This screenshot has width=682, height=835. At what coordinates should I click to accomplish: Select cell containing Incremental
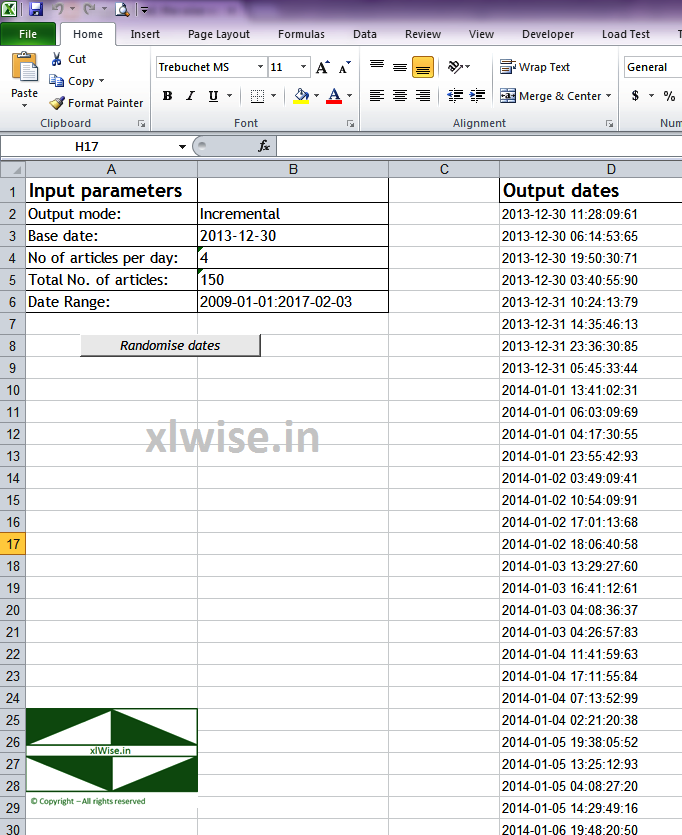pyautogui.click(x=293, y=214)
